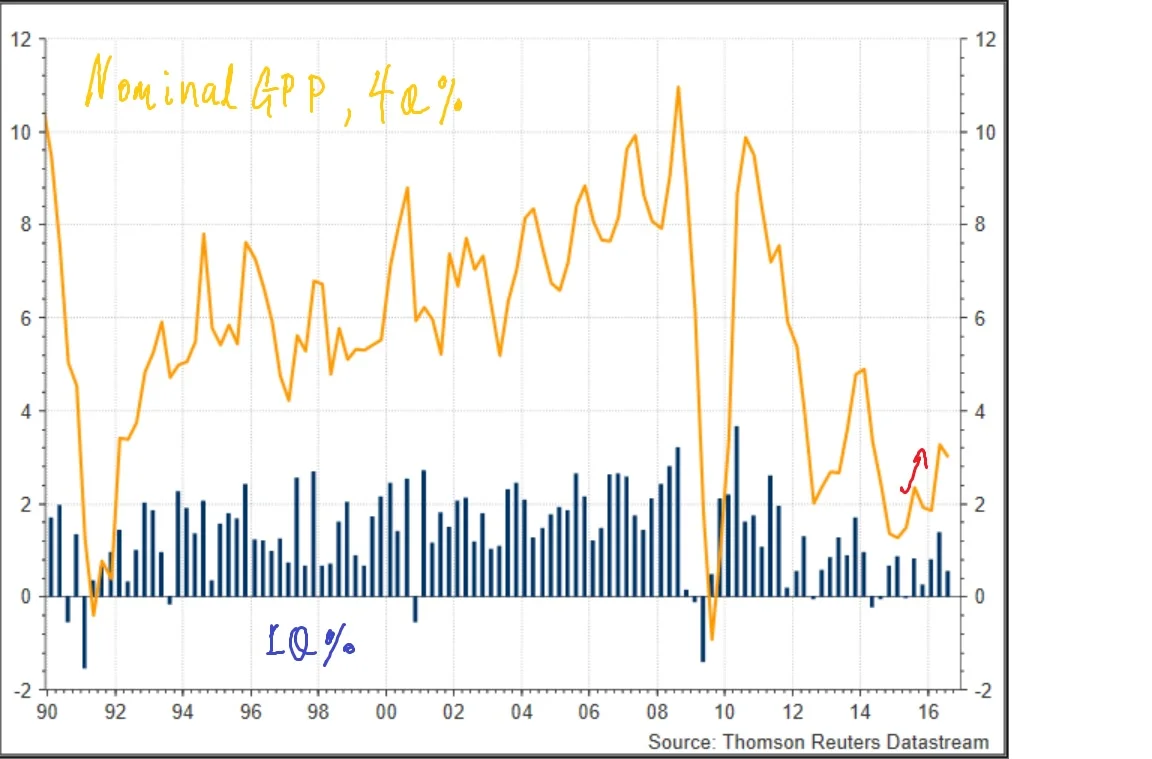
Task: Select year-axis label '96'
Action: point(251,711)
